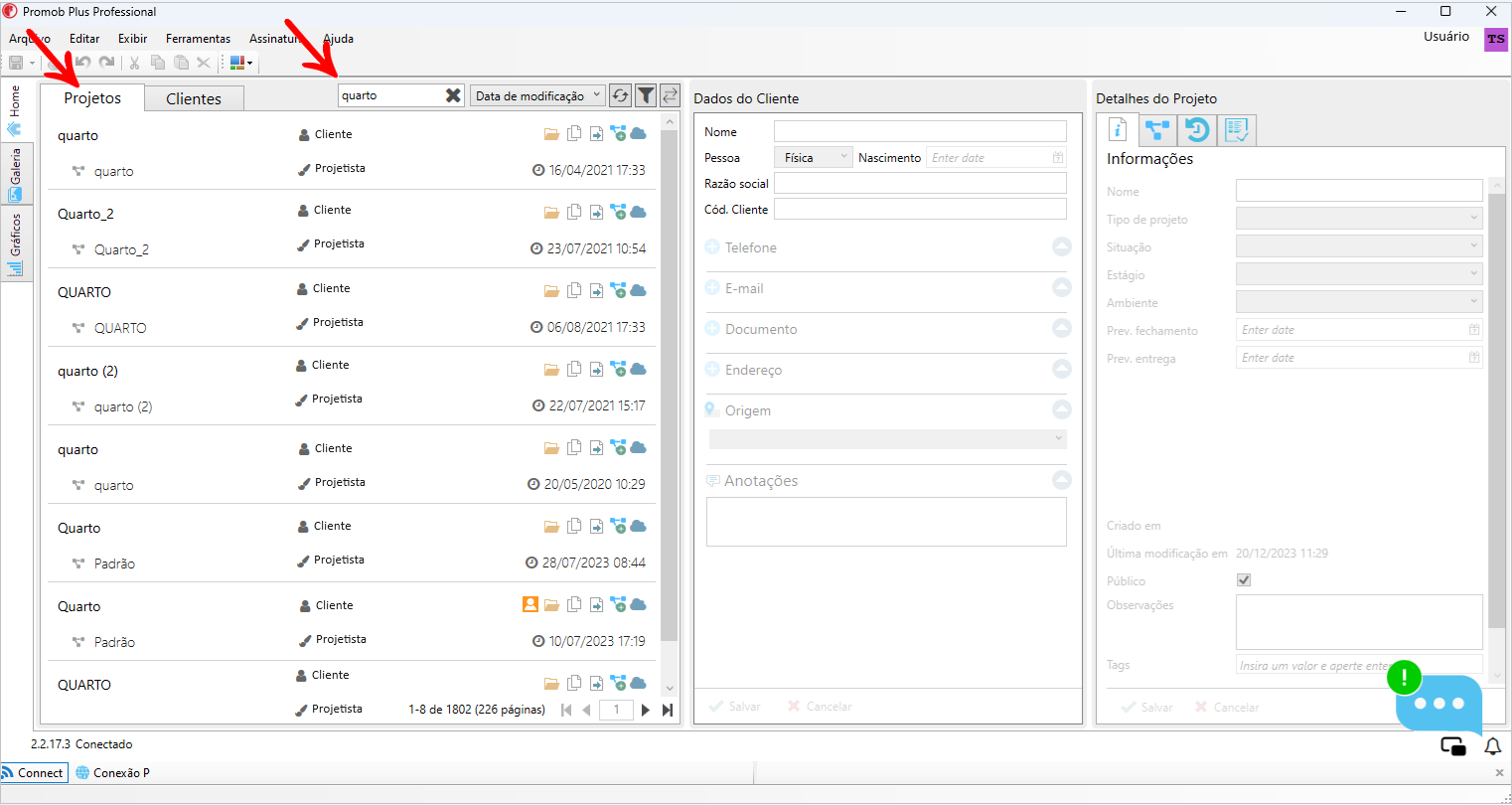Click the notification bell icon

pyautogui.click(x=1492, y=746)
